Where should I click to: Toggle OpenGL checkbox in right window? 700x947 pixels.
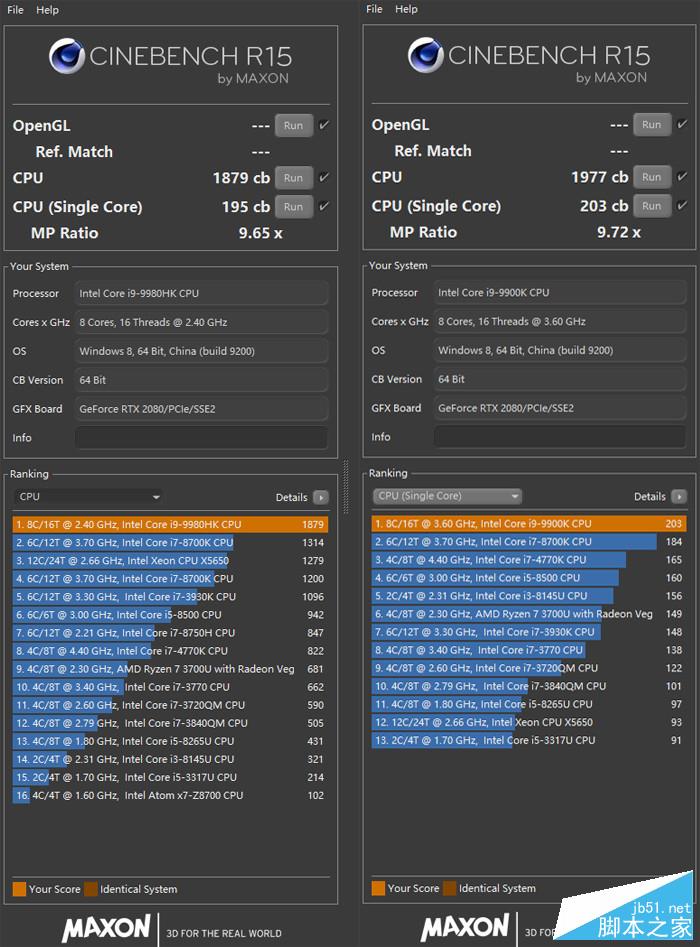pyautogui.click(x=682, y=124)
